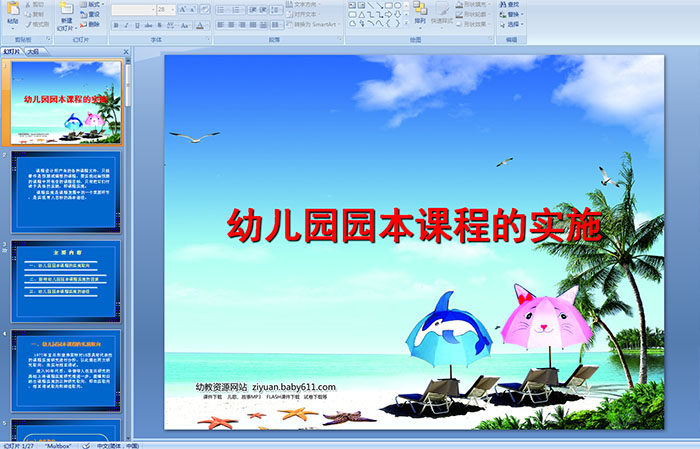Click the Cut (剪切) scissors icon
This screenshot has width=700, height=449.
click(x=28, y=4)
